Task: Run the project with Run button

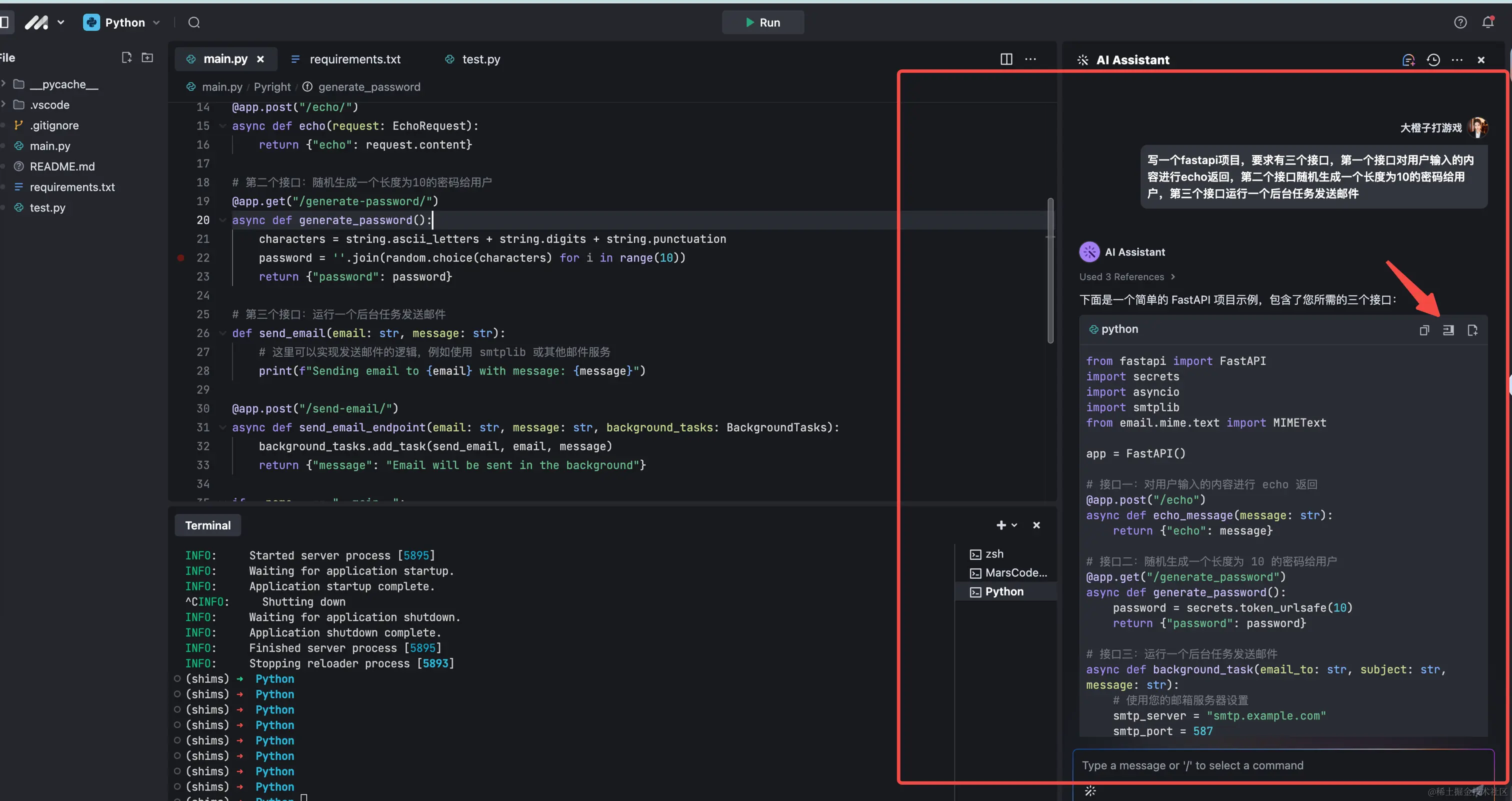Action: [x=762, y=22]
